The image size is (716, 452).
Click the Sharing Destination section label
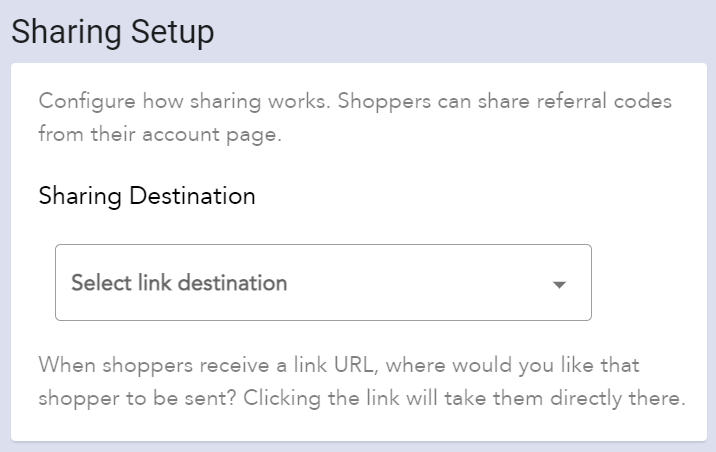(x=147, y=196)
